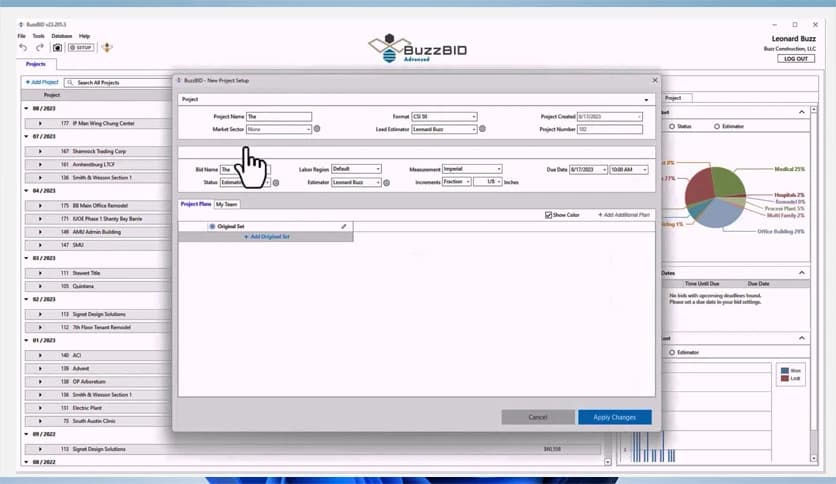Click the Lost legend color swatch
836x484 pixels.
784,378
